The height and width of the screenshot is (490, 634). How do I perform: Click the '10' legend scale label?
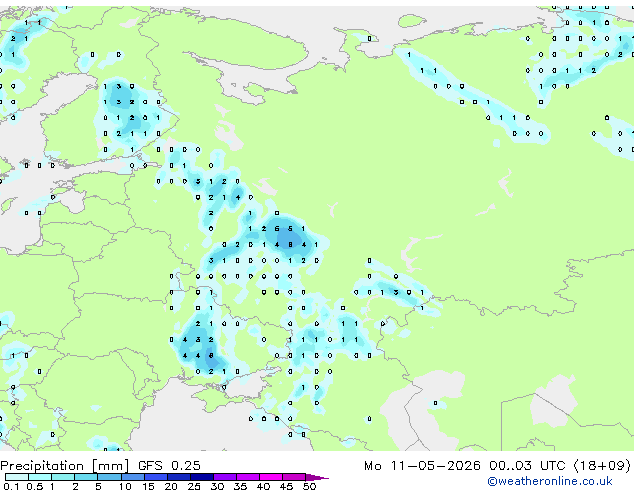(125, 486)
